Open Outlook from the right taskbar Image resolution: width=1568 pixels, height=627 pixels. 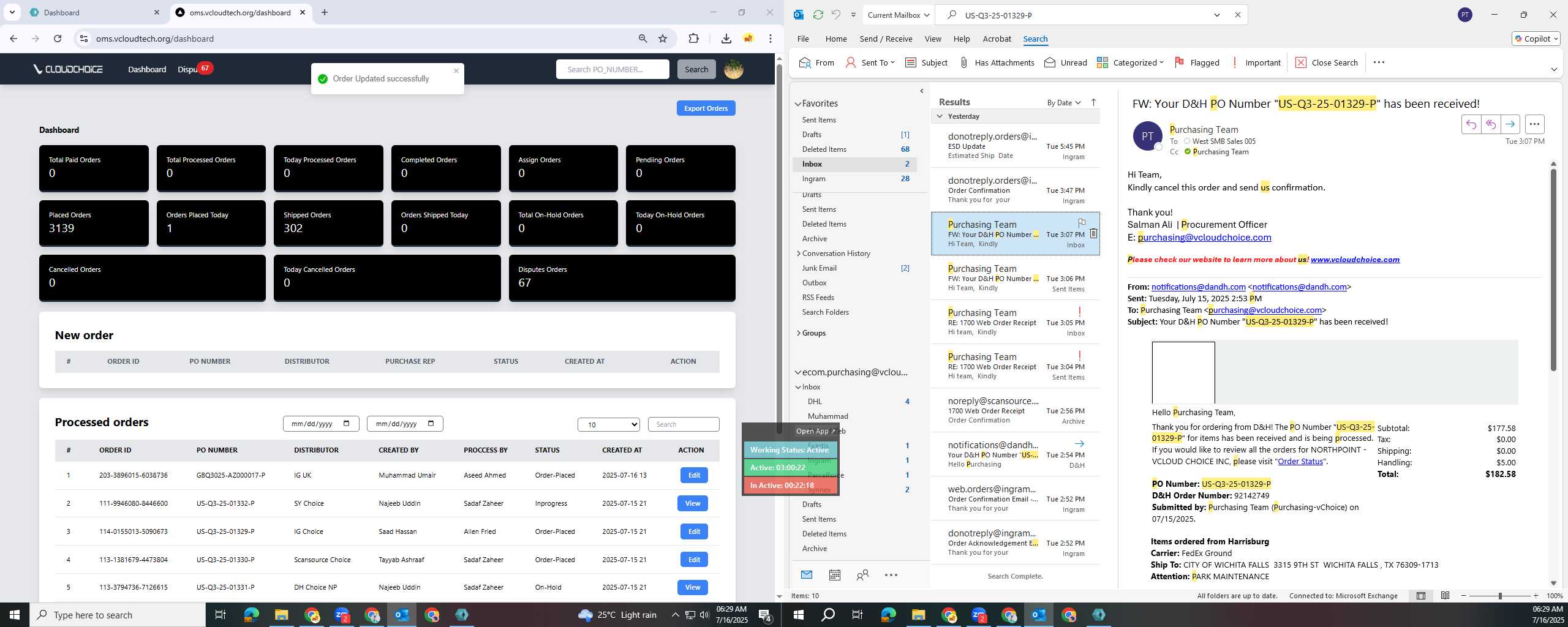tap(1039, 615)
